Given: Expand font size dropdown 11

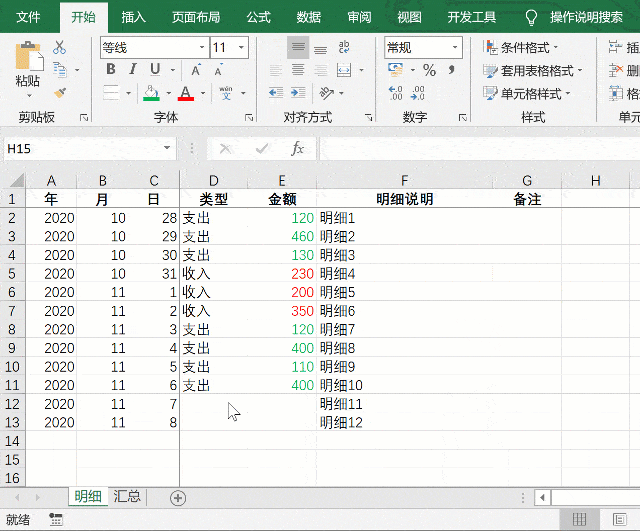Looking at the screenshot, I should click(x=241, y=48).
